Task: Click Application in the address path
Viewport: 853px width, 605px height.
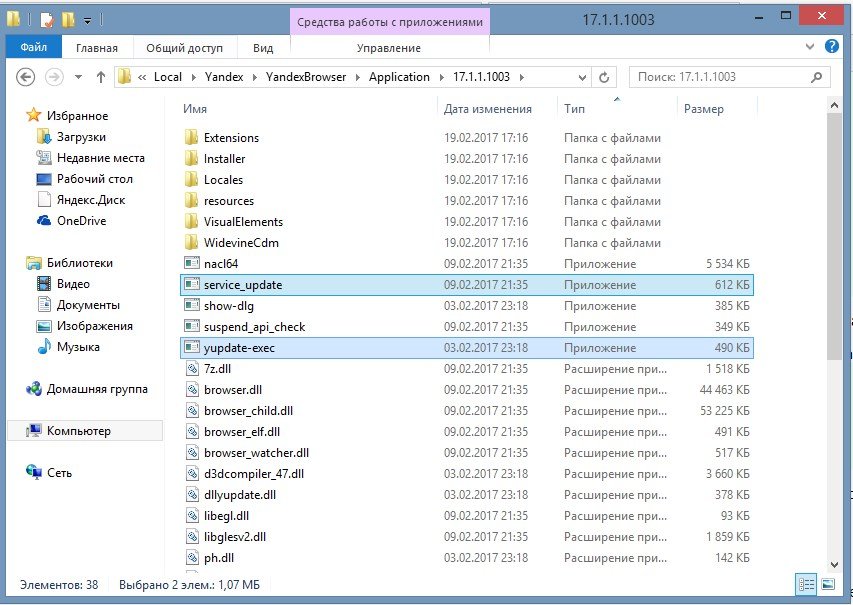Action: click(x=399, y=77)
